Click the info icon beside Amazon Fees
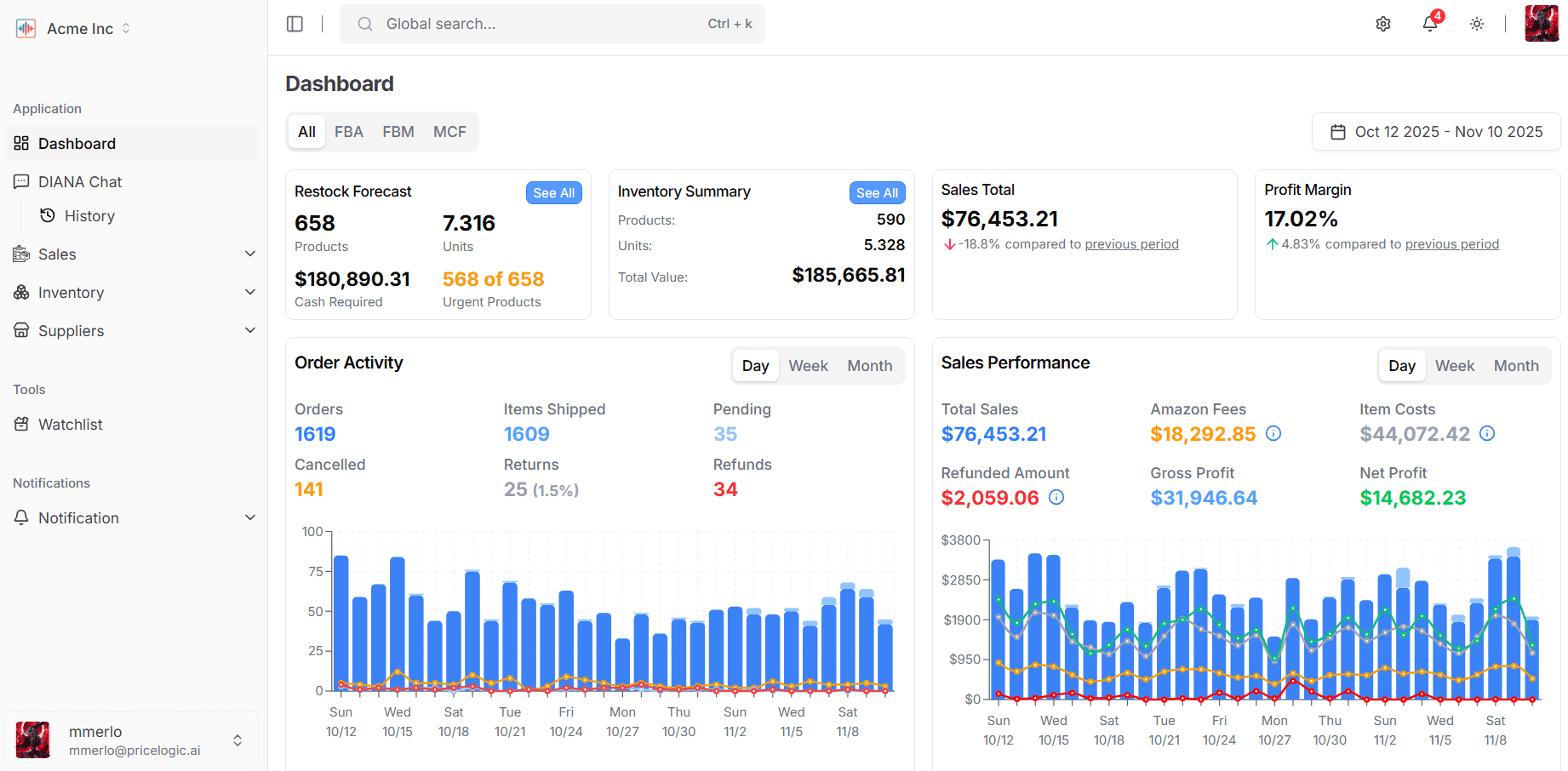The height and width of the screenshot is (771, 1568). pos(1273,434)
